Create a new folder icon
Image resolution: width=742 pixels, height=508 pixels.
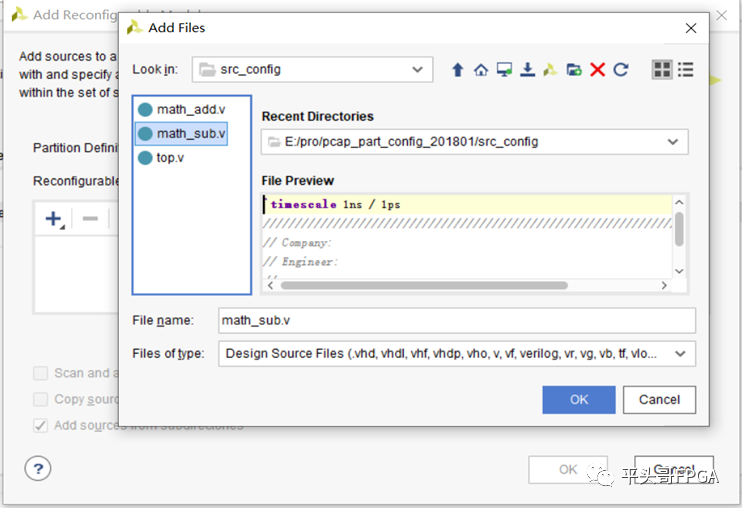[x=574, y=70]
